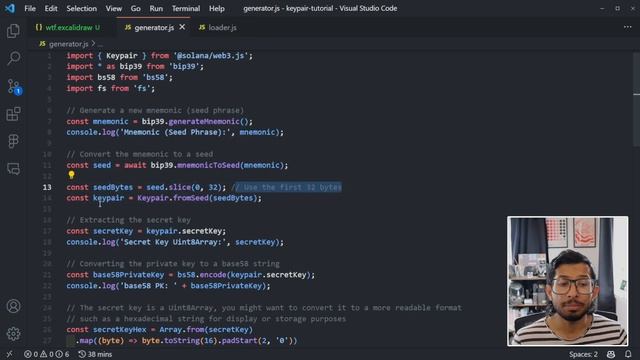The width and height of the screenshot is (640, 360).
Task: Click 'generateMnemonic' on line 7
Action: [x=204, y=122]
